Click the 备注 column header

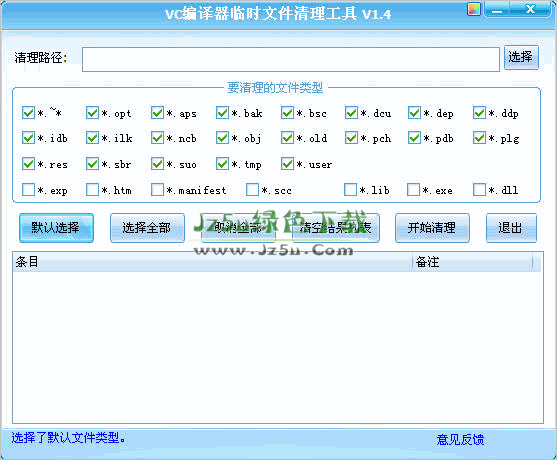[472, 263]
